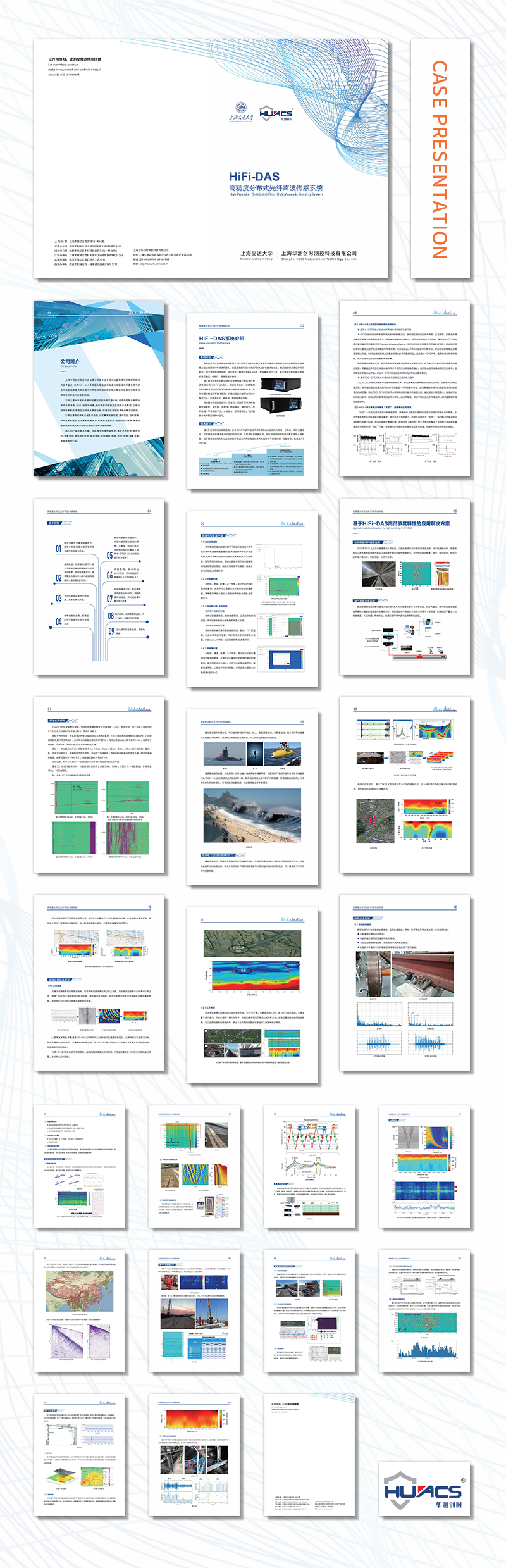506x1568 pixels.
Task: Click the HiFi-DAS cover title
Action: click(x=254, y=177)
